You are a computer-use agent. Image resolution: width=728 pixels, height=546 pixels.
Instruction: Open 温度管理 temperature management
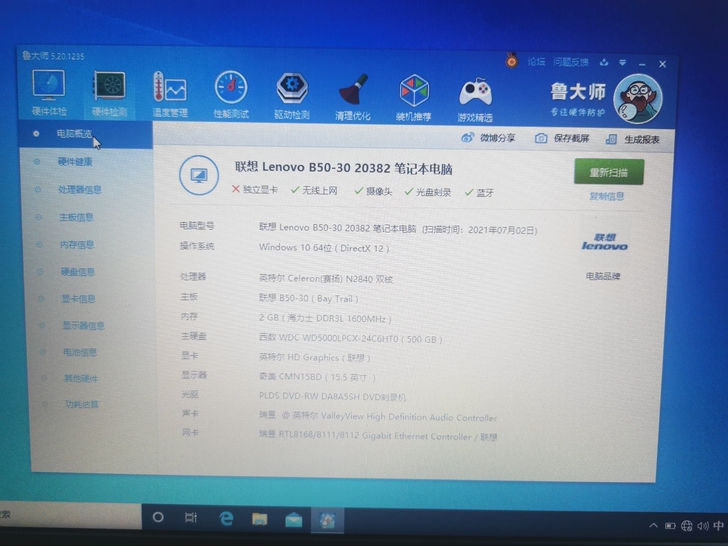tap(169, 94)
